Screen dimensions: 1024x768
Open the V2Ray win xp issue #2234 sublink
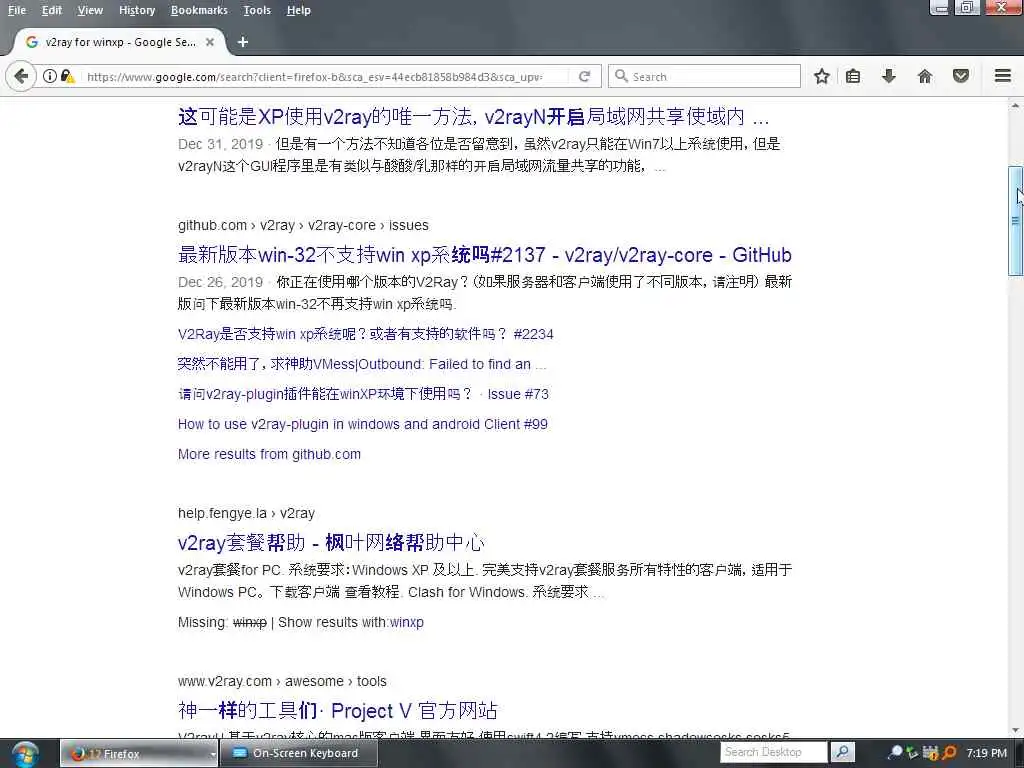click(366, 334)
